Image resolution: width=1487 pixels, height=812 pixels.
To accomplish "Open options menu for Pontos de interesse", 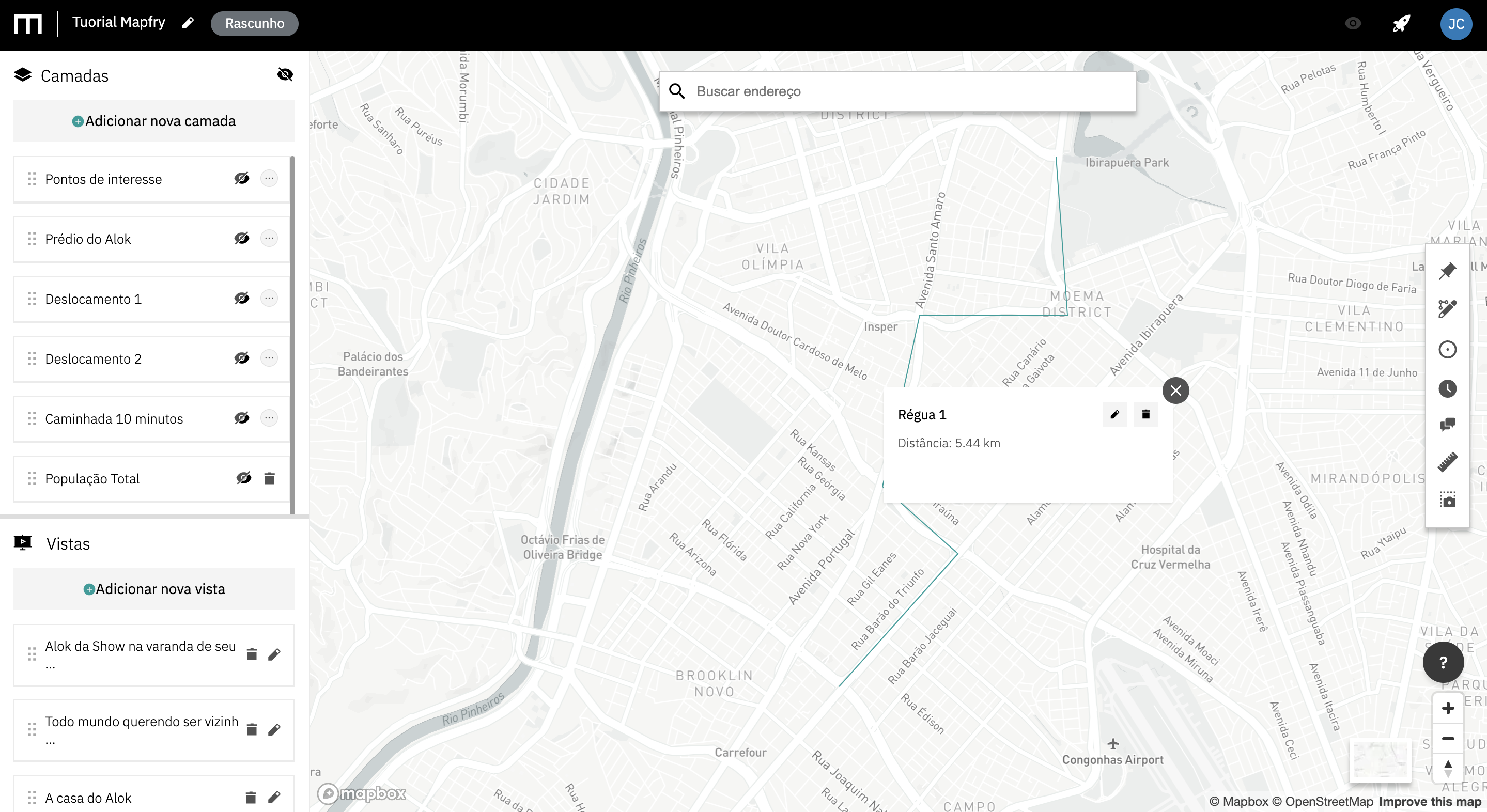I will pos(269,178).
